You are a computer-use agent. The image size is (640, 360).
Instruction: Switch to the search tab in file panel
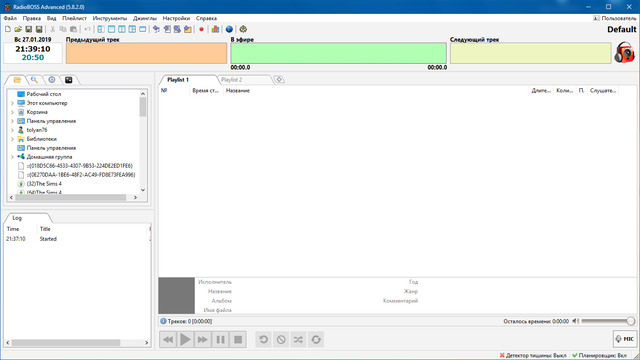[34, 80]
